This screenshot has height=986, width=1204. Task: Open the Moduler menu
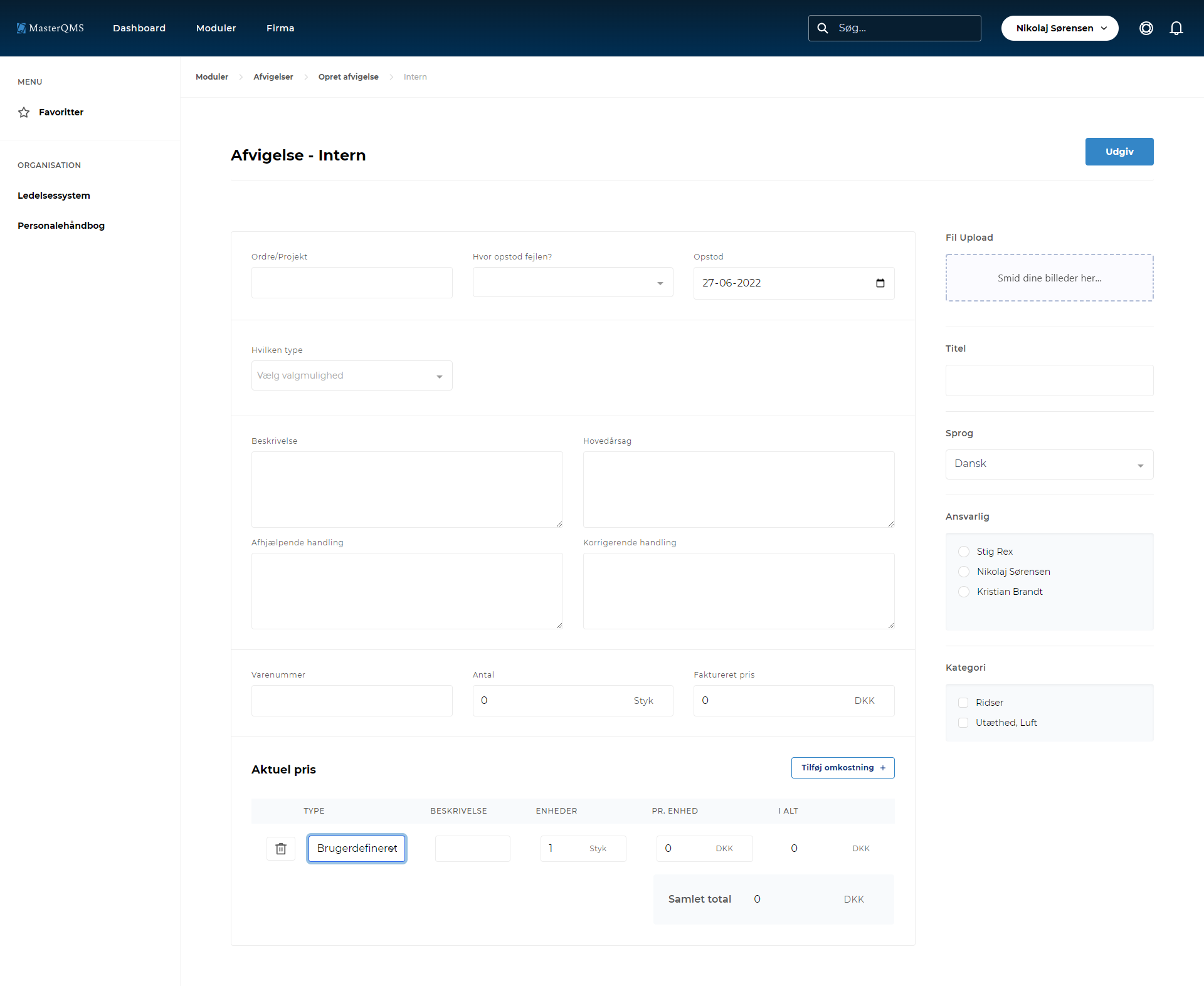tap(216, 28)
